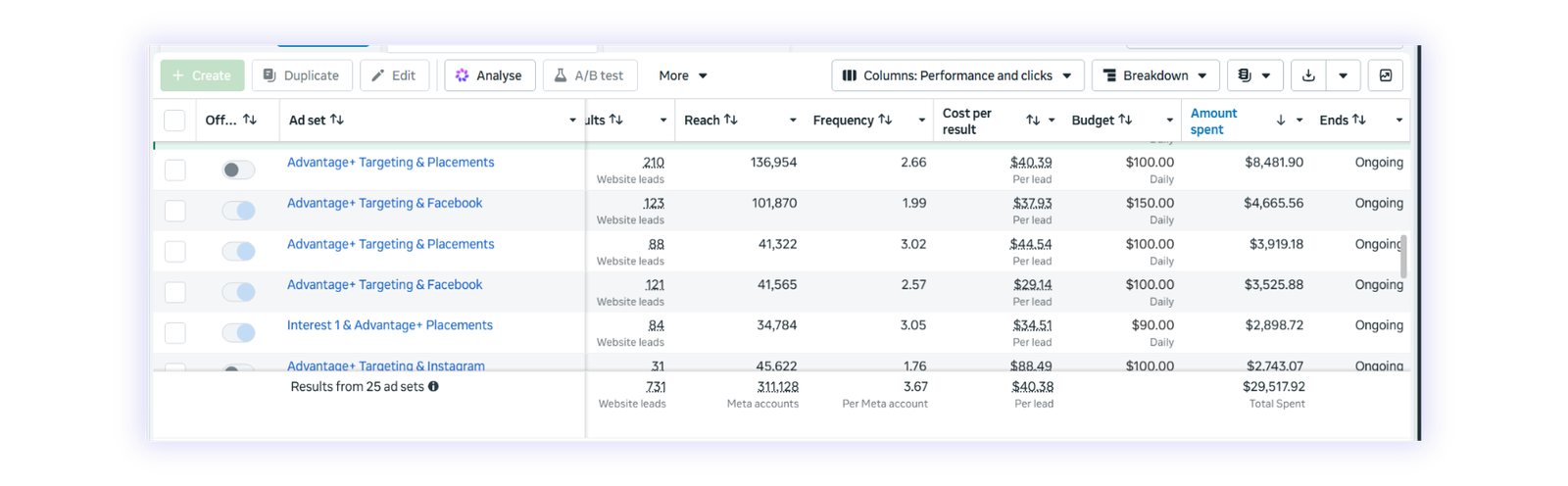Screen dimensions: 1568x486
Task: Click the 311,128 Meta accounts total reach
Action: pos(777,387)
